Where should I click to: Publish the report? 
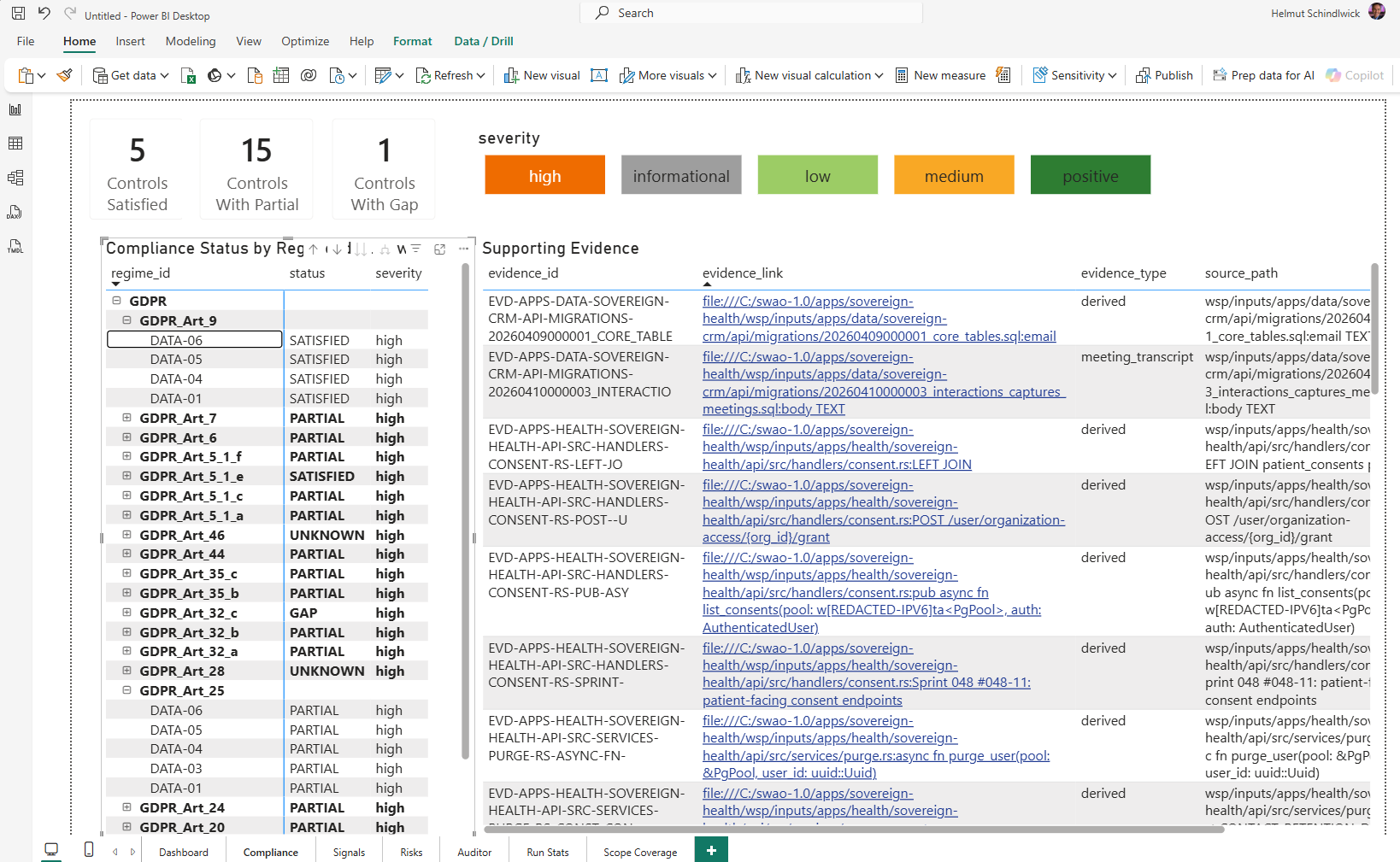pos(1164,75)
